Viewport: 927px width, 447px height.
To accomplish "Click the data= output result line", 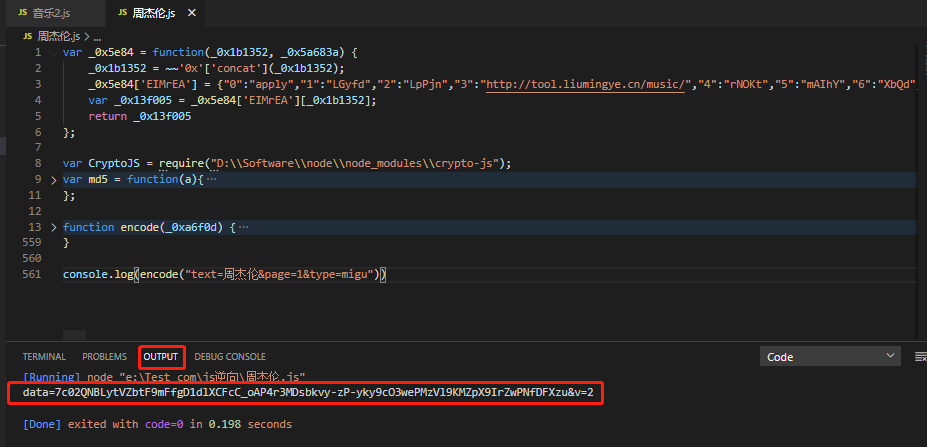I will coord(308,393).
